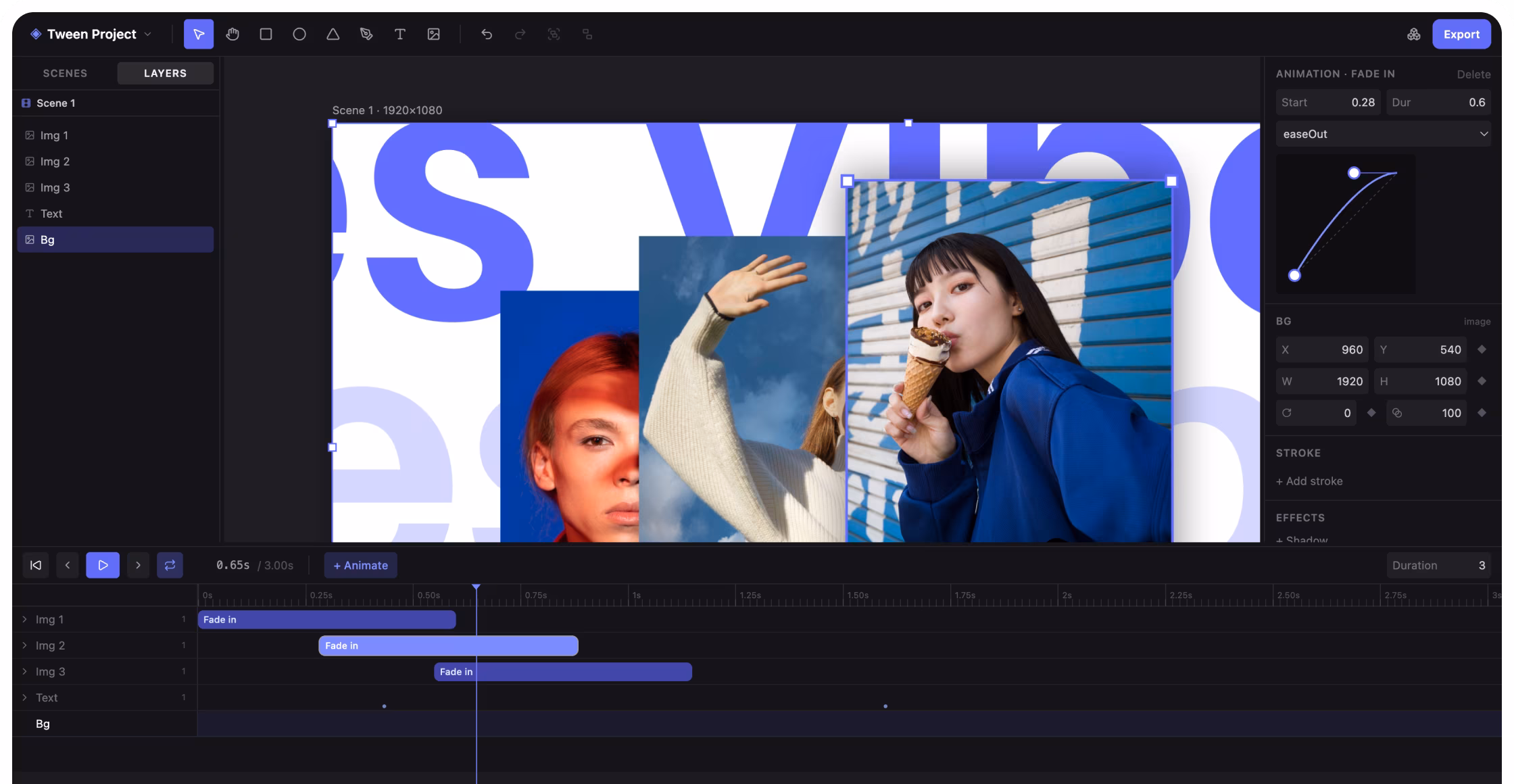Viewport: 1514px width, 784px height.
Task: Click the Group objects icon
Action: 554,34
